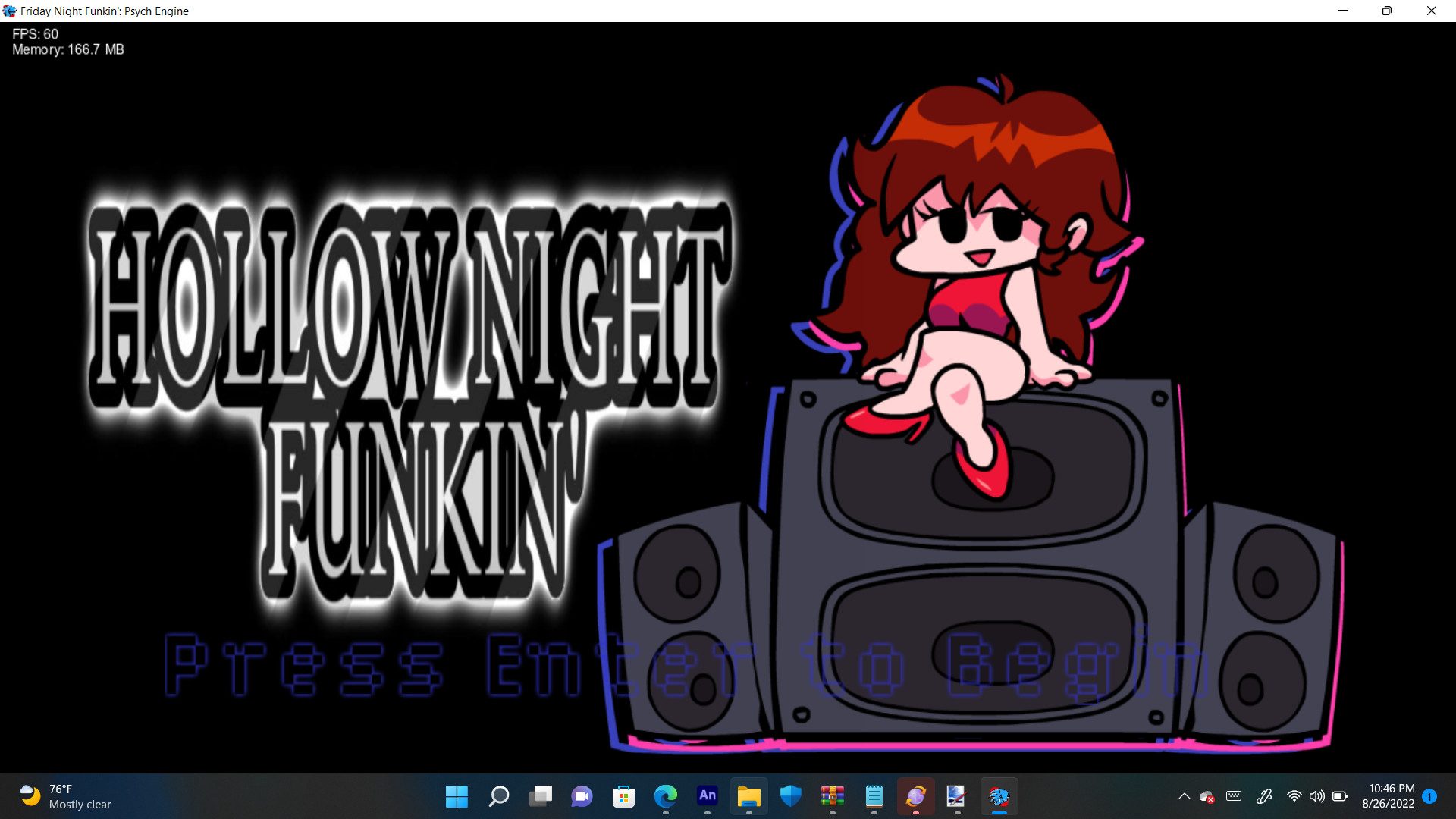Open Wi-Fi network settings in tray
The width and height of the screenshot is (1456, 819).
(x=1294, y=796)
